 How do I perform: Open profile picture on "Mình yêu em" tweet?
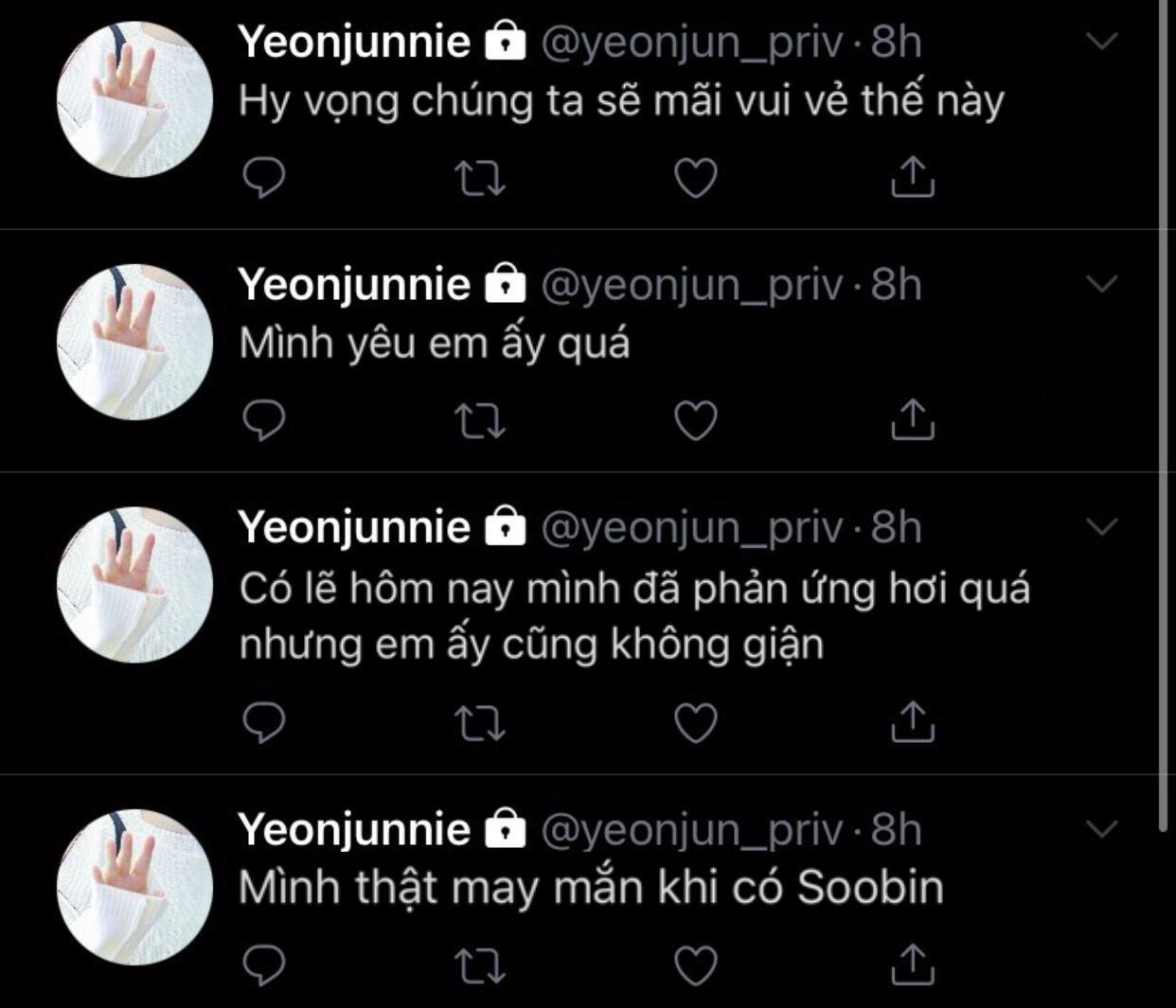[134, 342]
